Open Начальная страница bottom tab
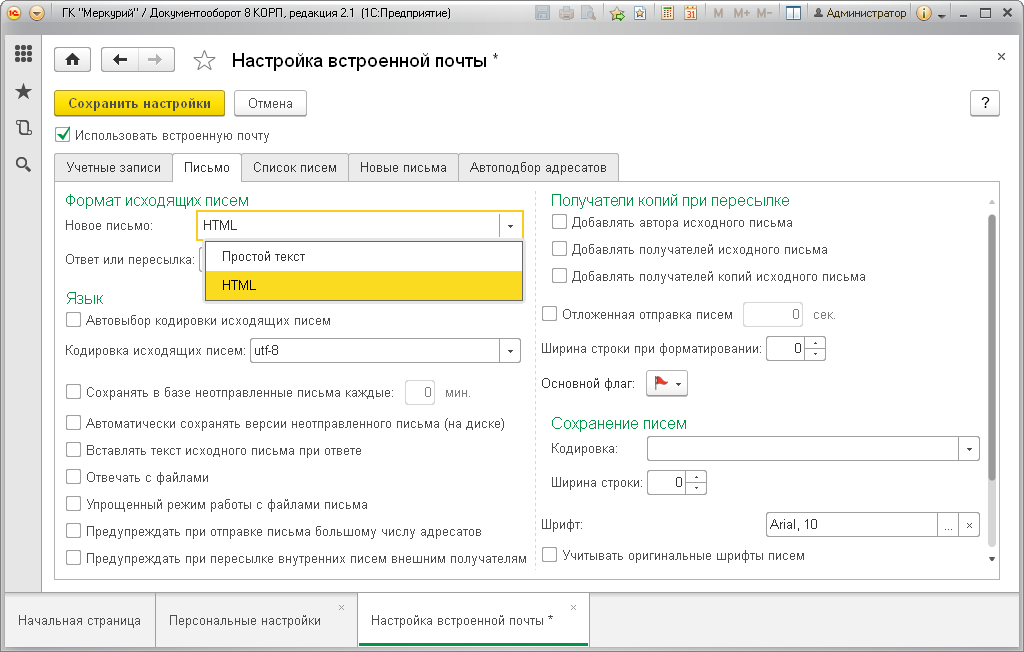This screenshot has width=1024, height=652. tap(79, 621)
